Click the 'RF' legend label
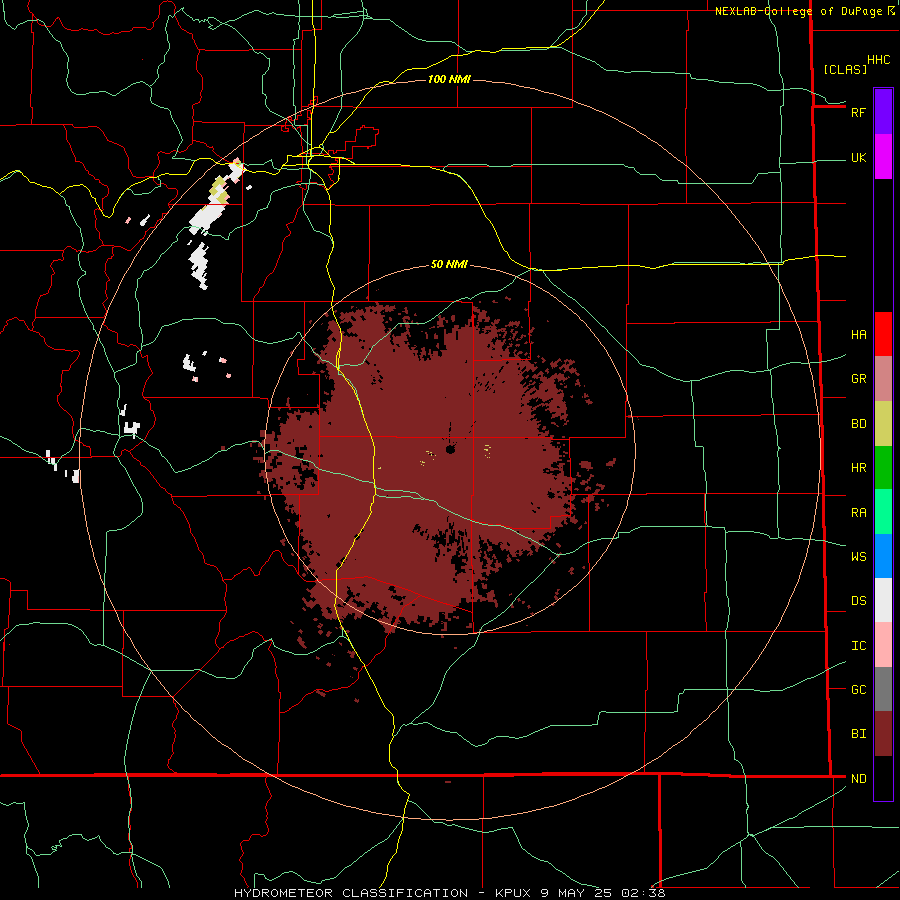This screenshot has width=900, height=900. coord(858,112)
